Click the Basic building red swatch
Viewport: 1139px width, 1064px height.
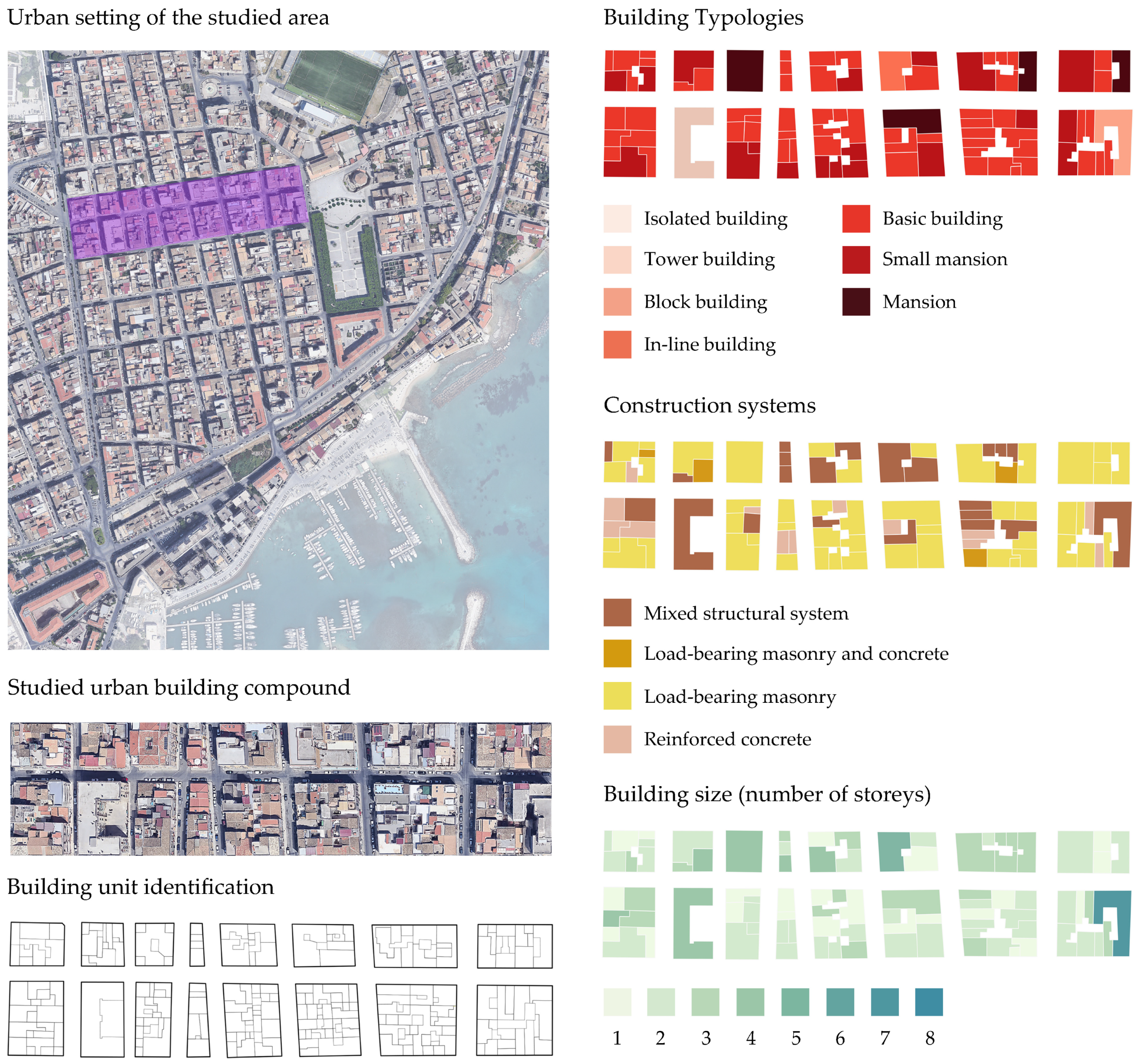pos(856,218)
